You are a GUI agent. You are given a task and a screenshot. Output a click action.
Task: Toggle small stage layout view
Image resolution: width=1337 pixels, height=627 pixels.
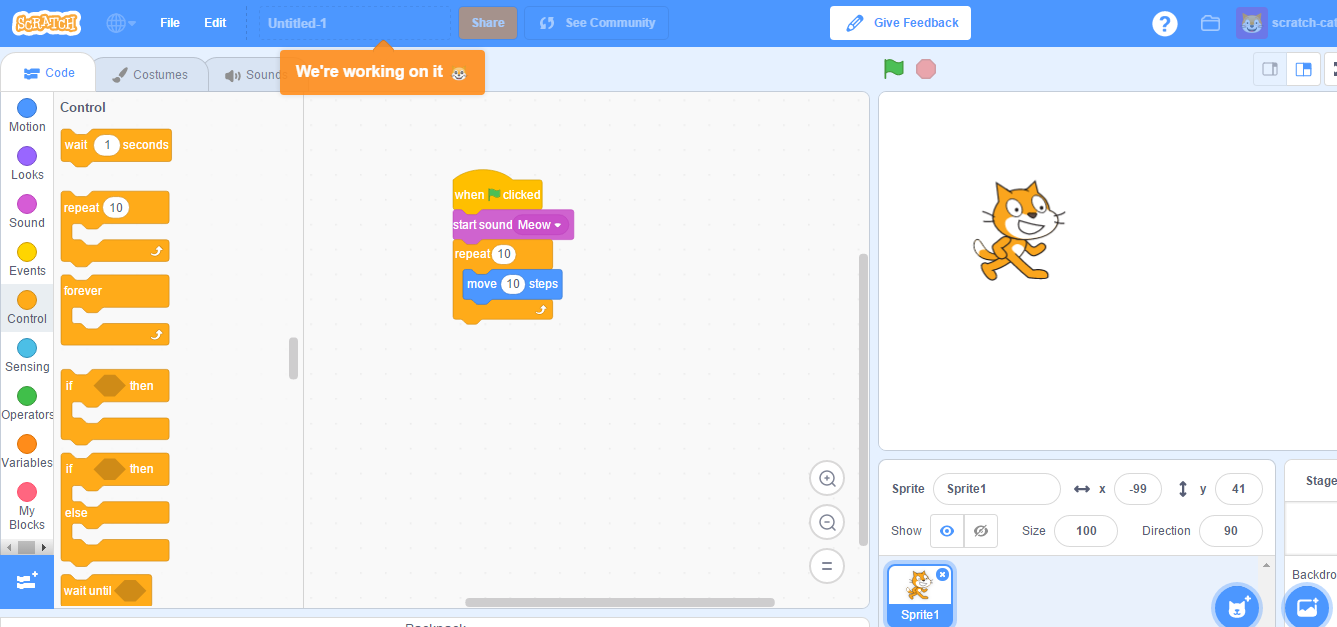tap(1271, 68)
